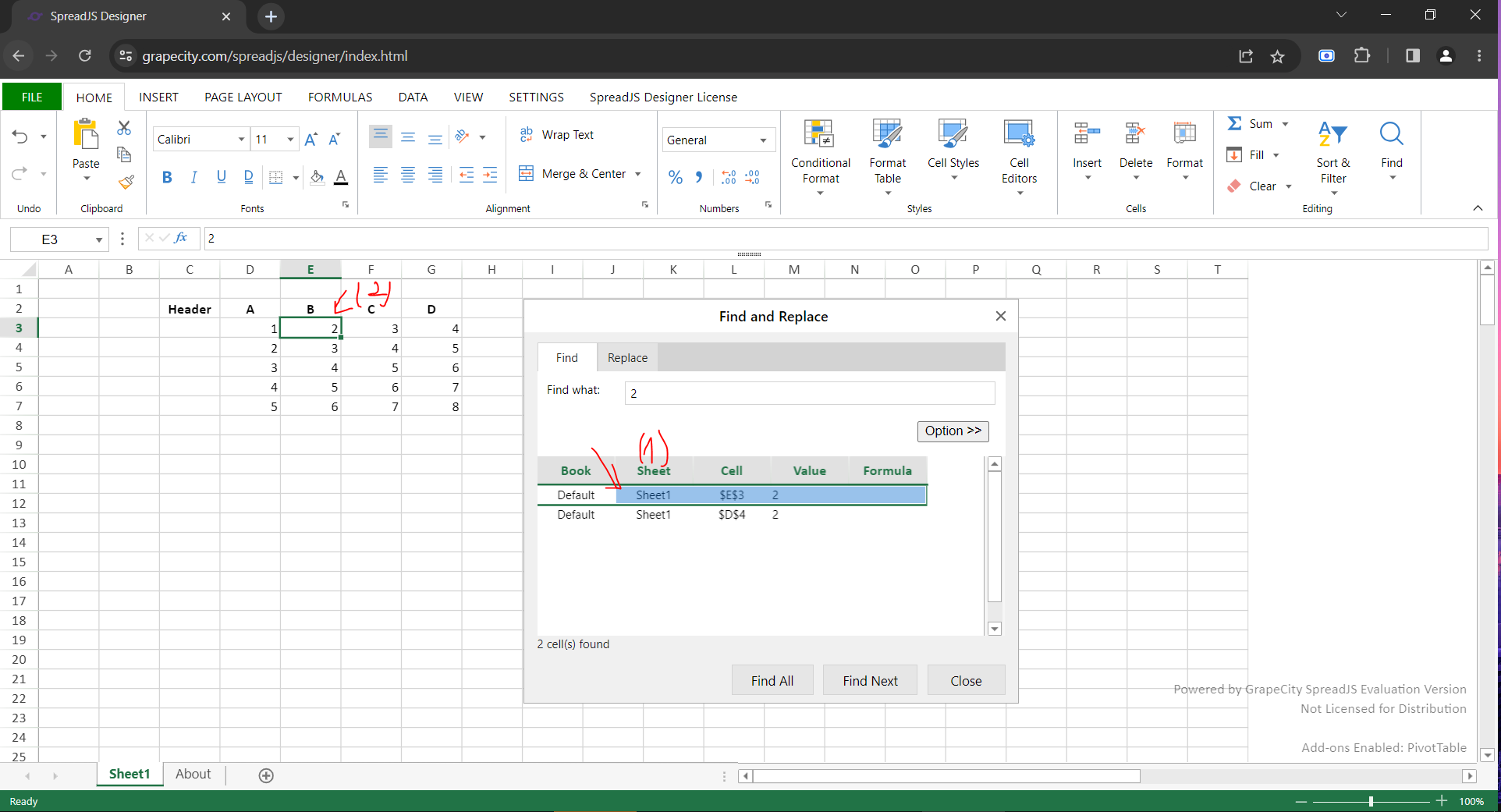Open the FORMULAS ribbon tab
The image size is (1501, 812).
pos(340,98)
